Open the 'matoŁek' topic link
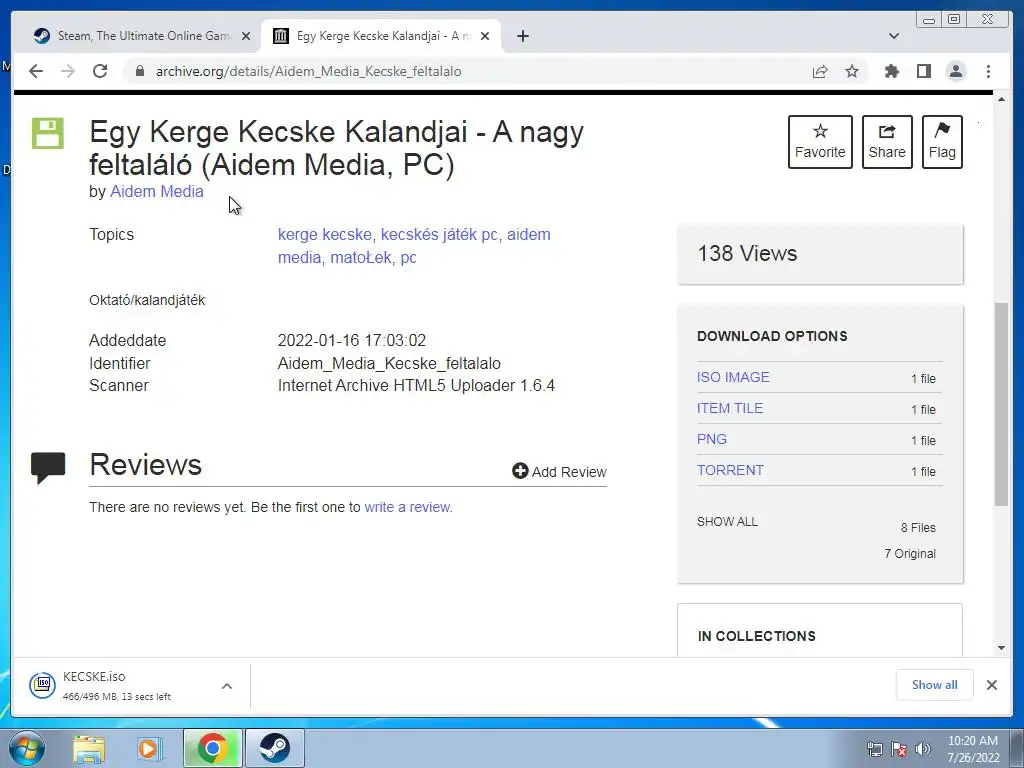Image resolution: width=1024 pixels, height=768 pixels. click(x=360, y=257)
